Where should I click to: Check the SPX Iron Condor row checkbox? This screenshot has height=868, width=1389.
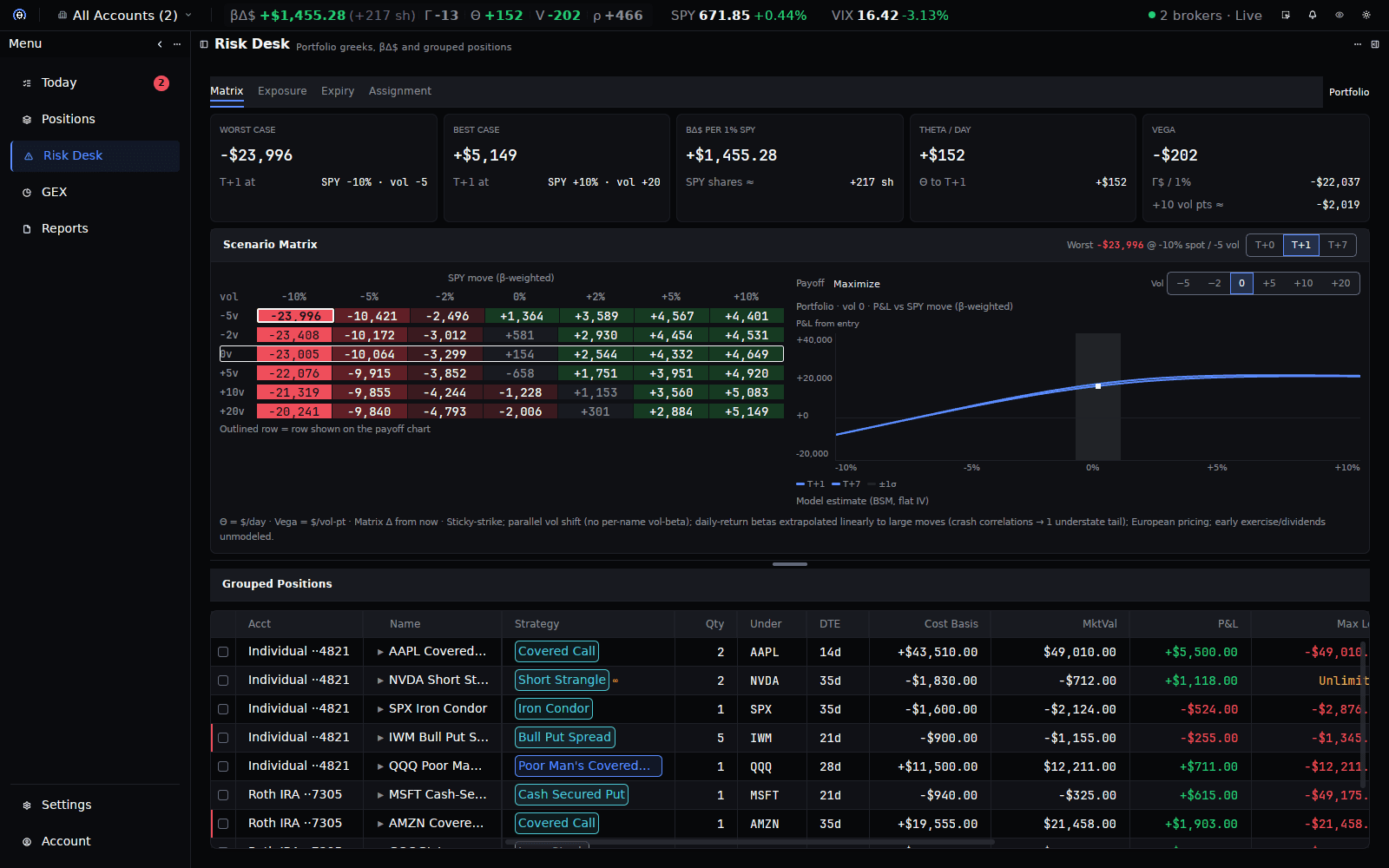coord(223,709)
